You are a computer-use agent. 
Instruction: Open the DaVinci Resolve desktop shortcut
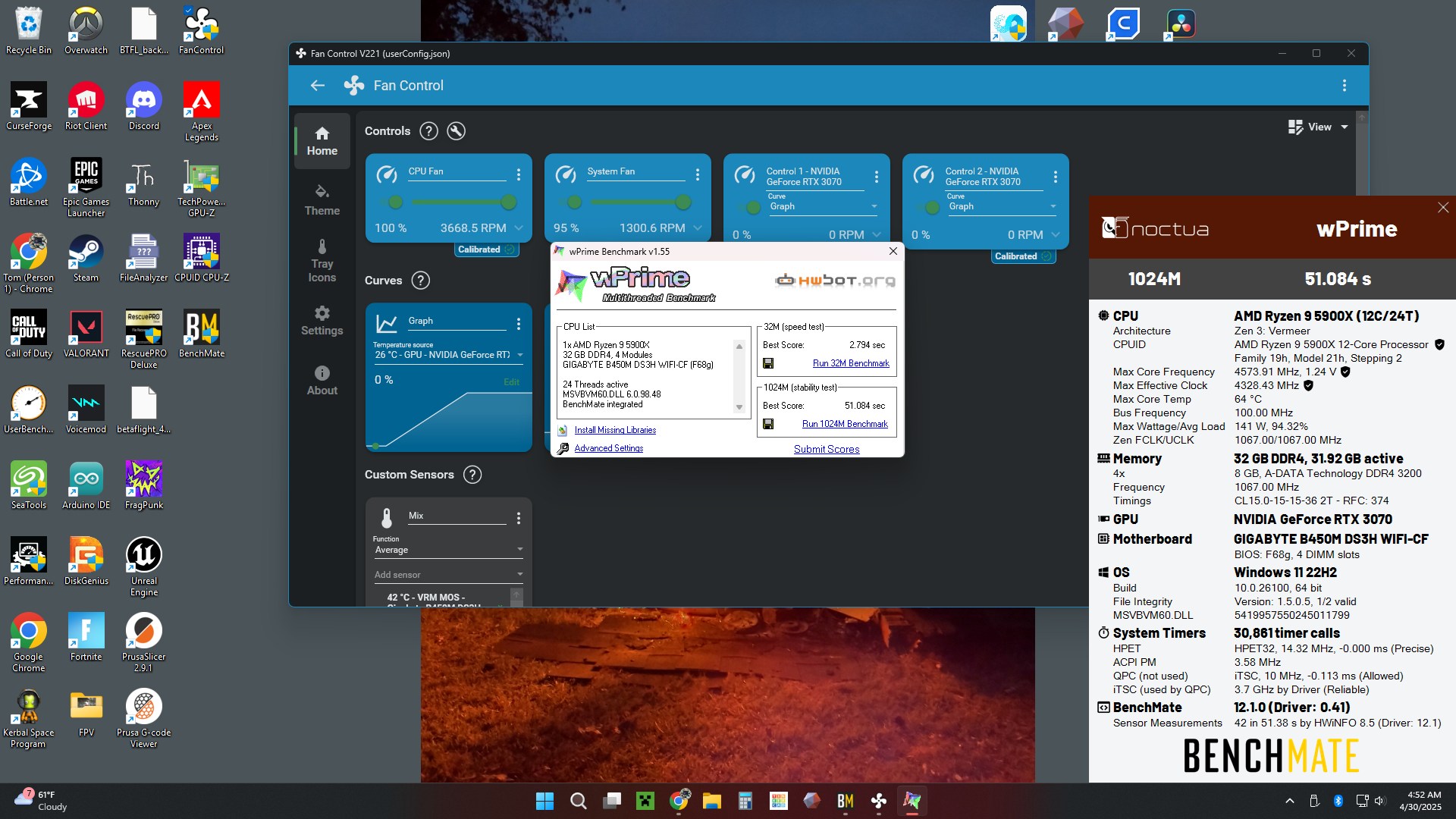[x=1181, y=24]
